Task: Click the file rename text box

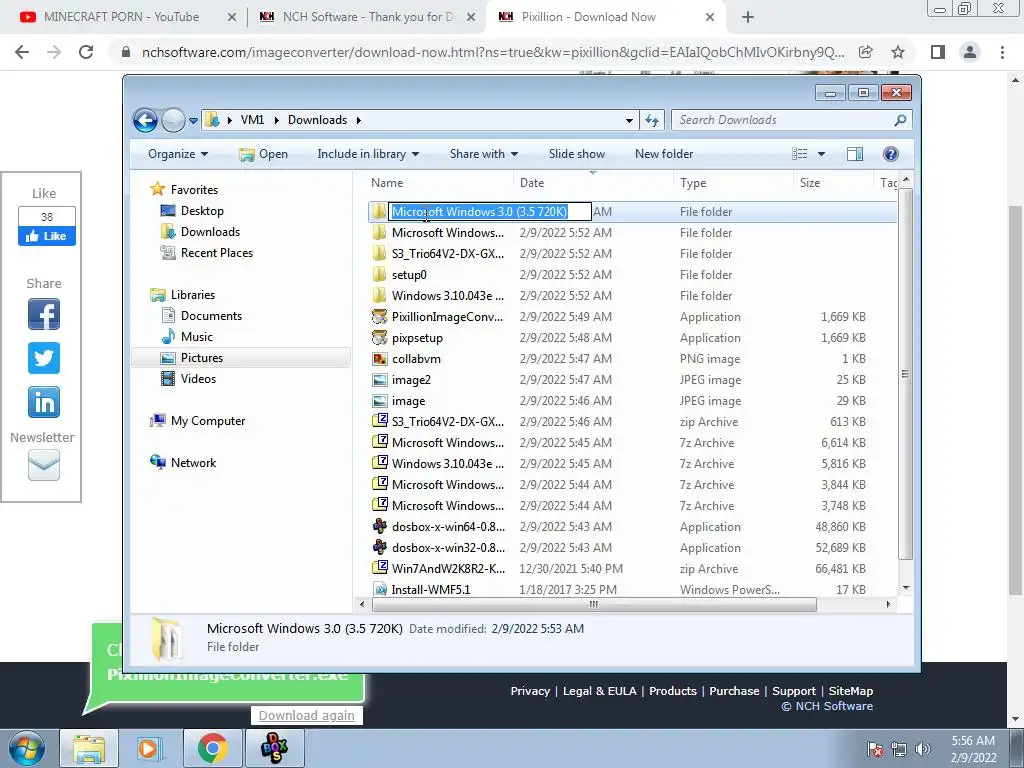Action: [490, 212]
